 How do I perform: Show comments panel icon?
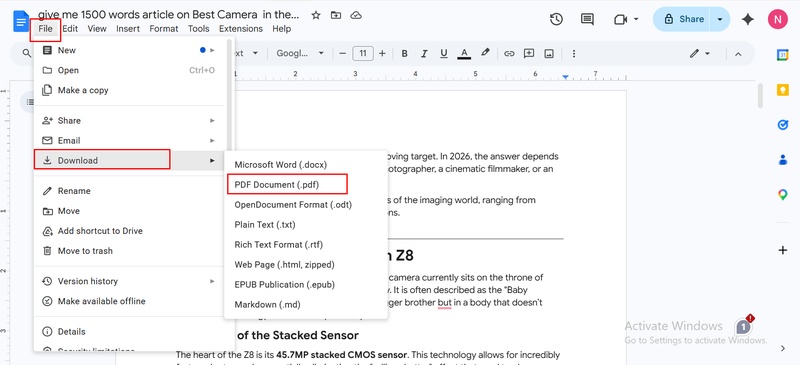[587, 19]
